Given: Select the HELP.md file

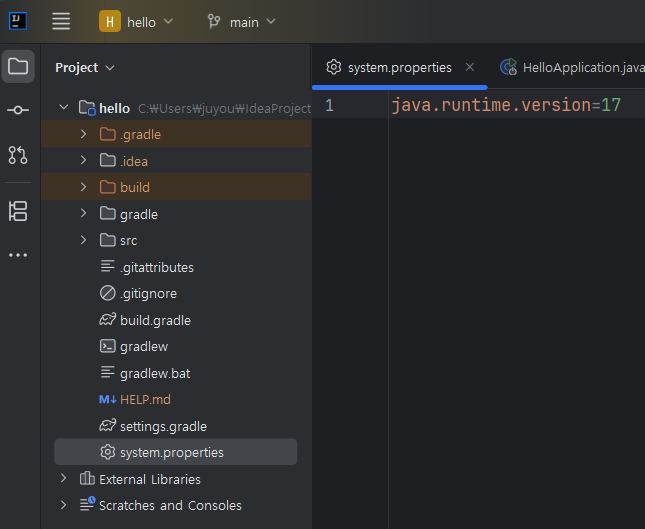Looking at the screenshot, I should tap(145, 399).
